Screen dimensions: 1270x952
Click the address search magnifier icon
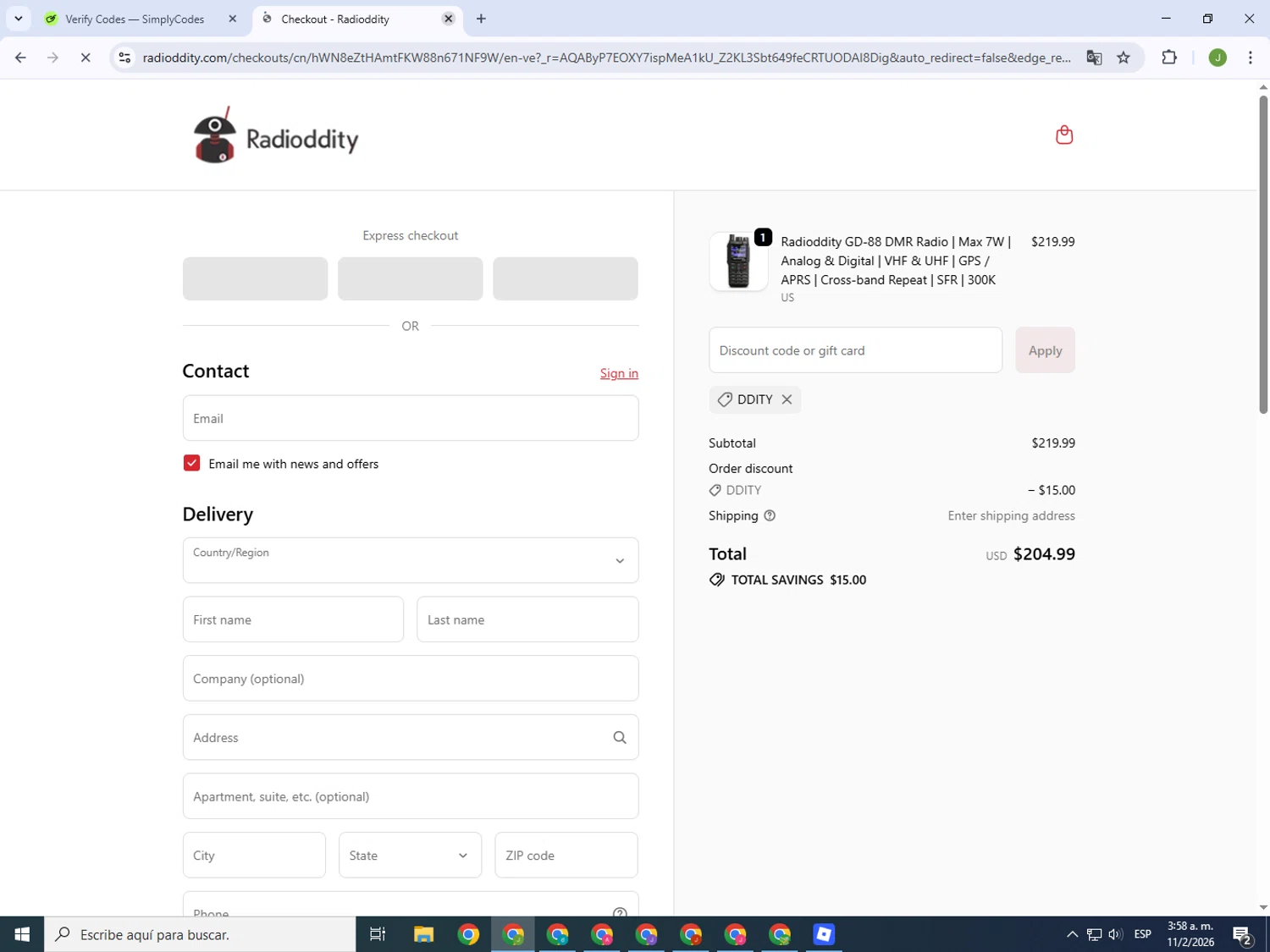[x=620, y=738]
